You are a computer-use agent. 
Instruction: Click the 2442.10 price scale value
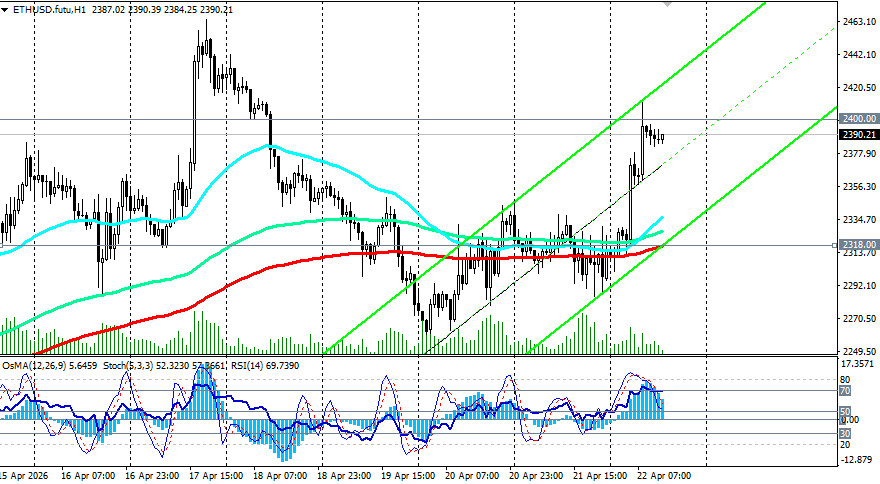coord(859,54)
